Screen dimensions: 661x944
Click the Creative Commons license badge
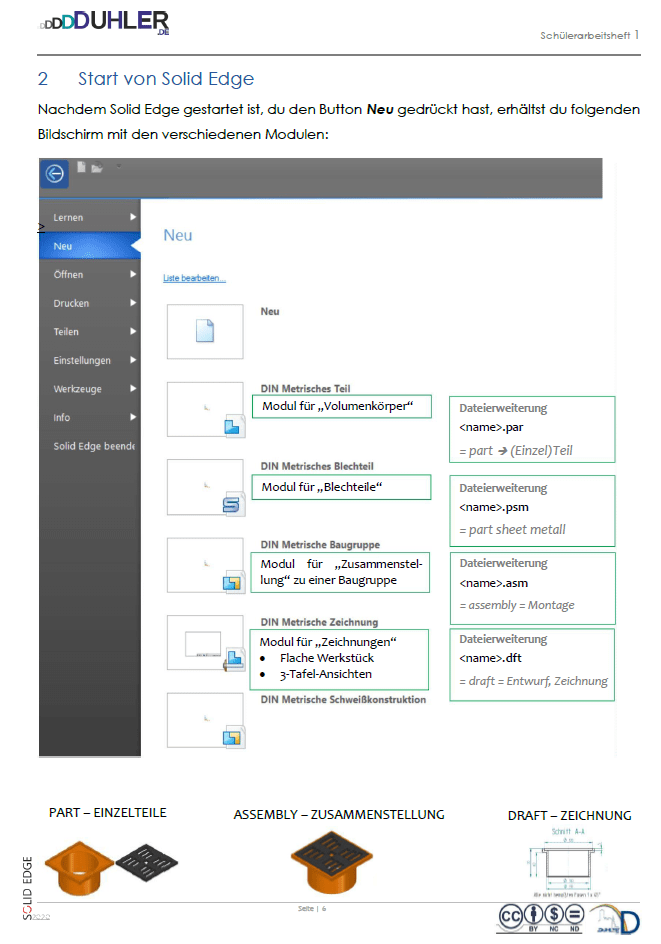coord(541,918)
